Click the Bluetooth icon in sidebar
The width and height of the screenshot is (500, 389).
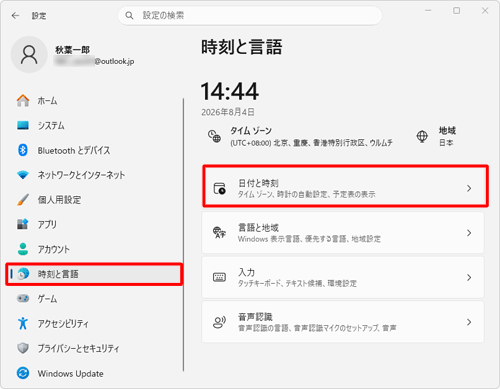23,150
